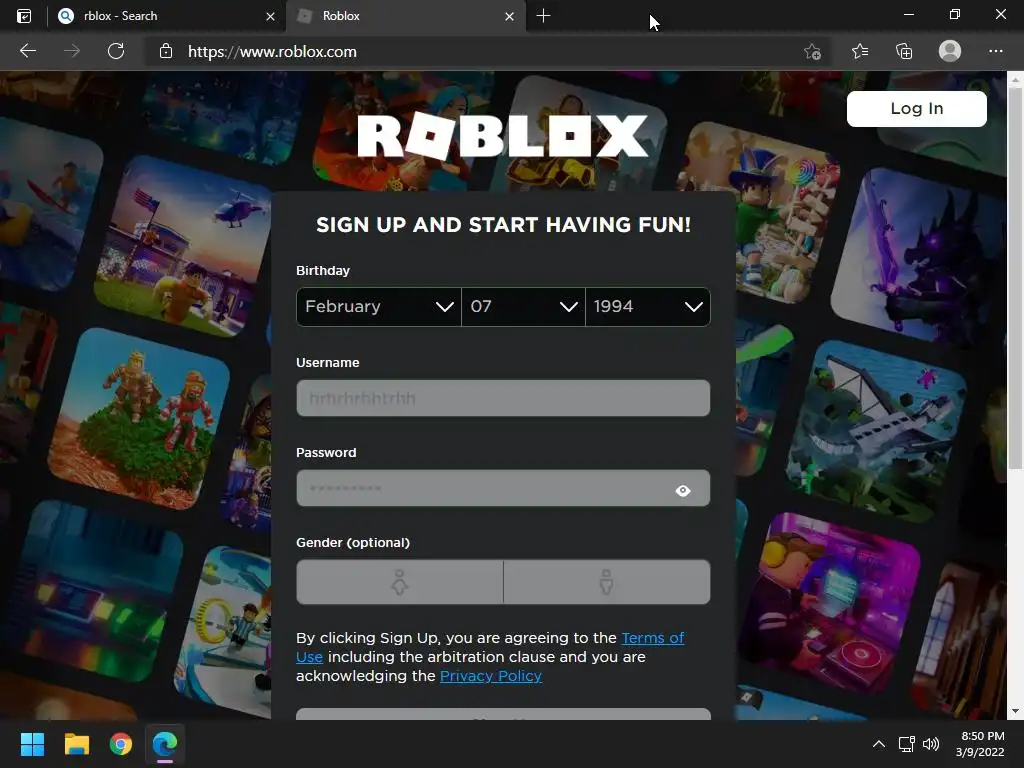Image resolution: width=1024 pixels, height=768 pixels.
Task: Click the scrollbar down arrow
Action: pyautogui.click(x=1015, y=711)
